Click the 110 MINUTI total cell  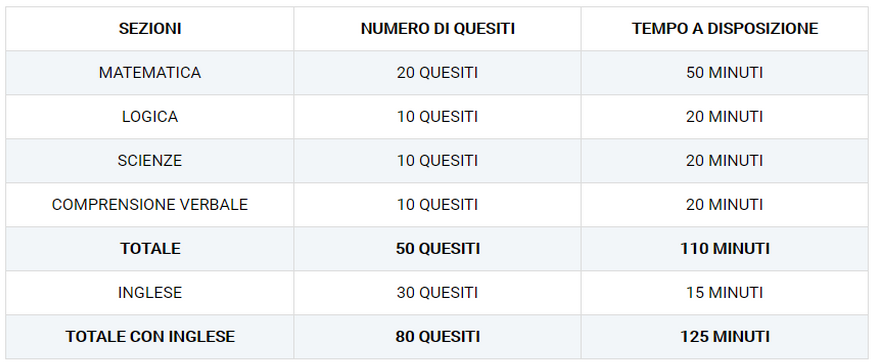(x=724, y=249)
